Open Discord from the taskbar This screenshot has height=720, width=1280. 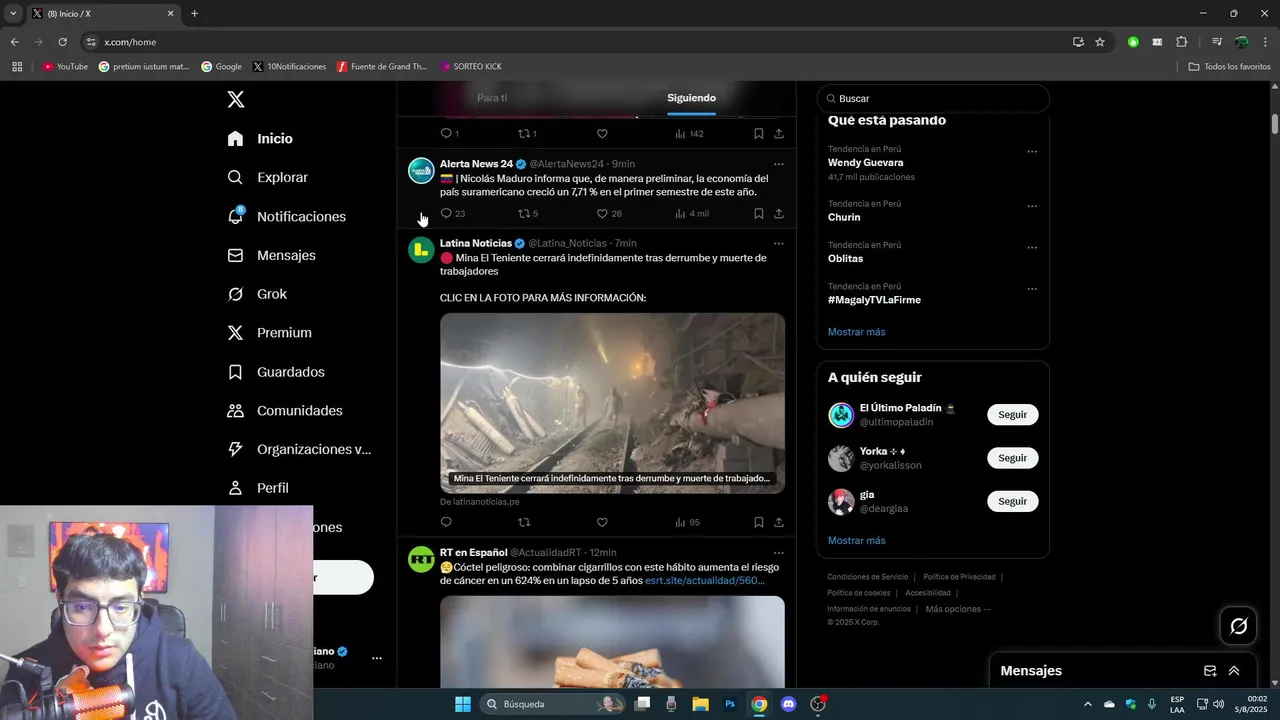[789, 704]
